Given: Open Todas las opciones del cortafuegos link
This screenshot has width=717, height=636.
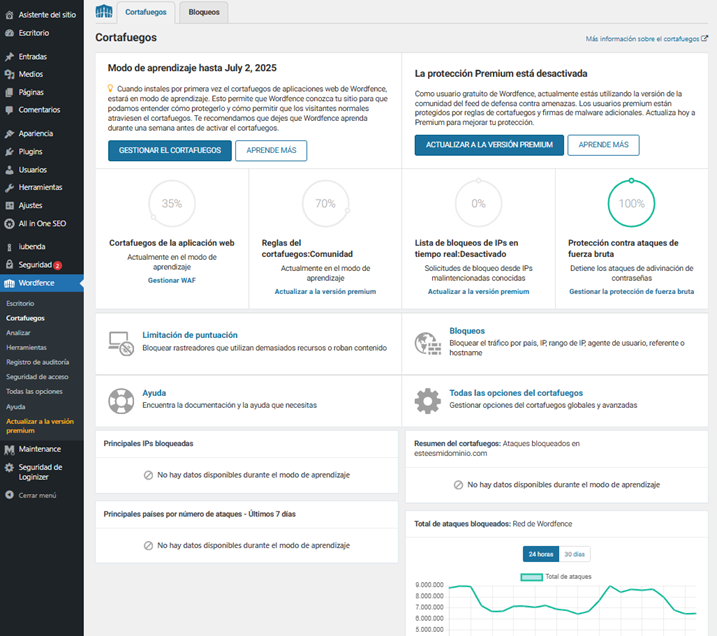Looking at the screenshot, I should click(516, 393).
